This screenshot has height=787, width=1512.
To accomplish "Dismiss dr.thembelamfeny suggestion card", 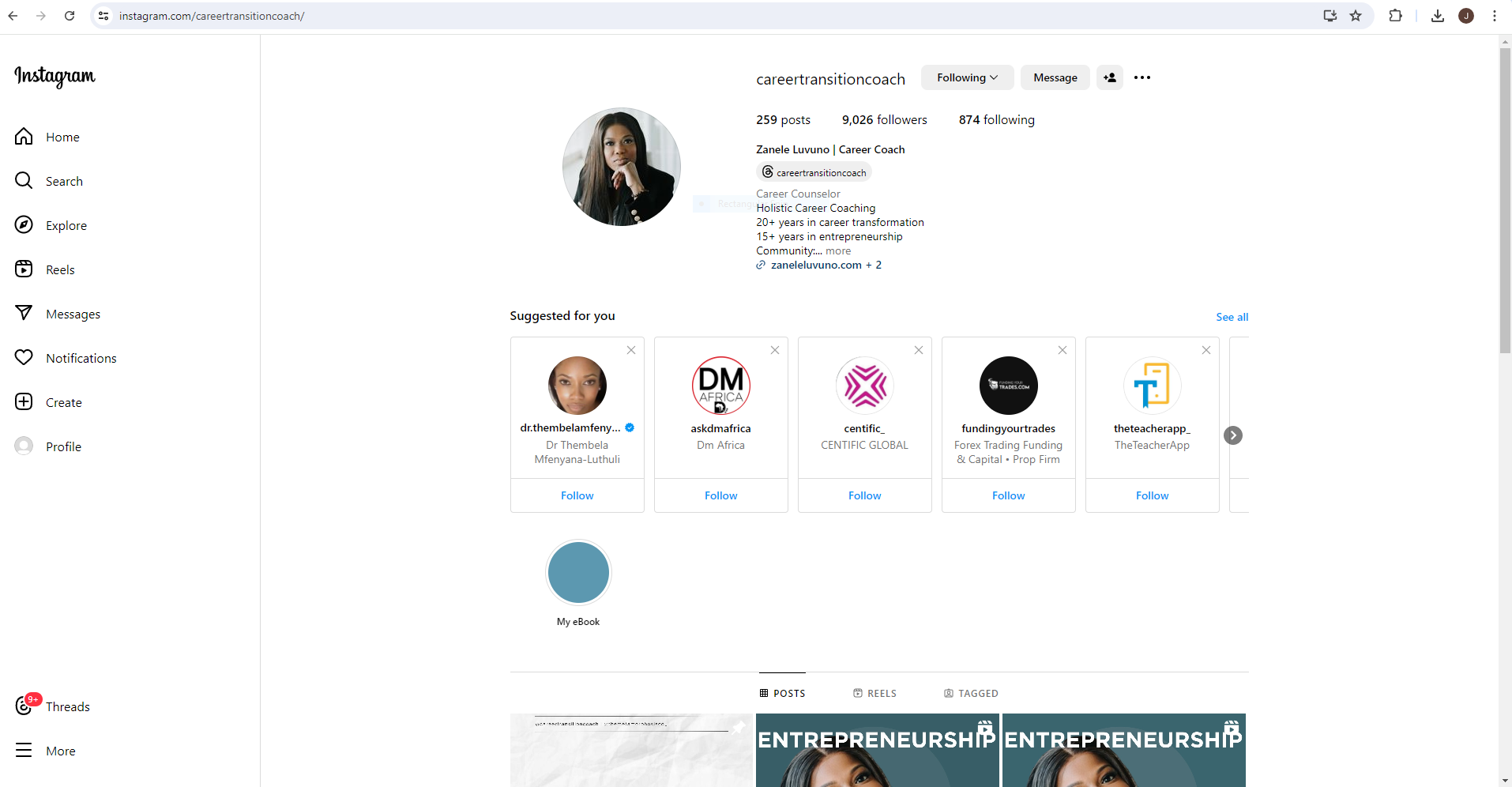I will (631, 350).
